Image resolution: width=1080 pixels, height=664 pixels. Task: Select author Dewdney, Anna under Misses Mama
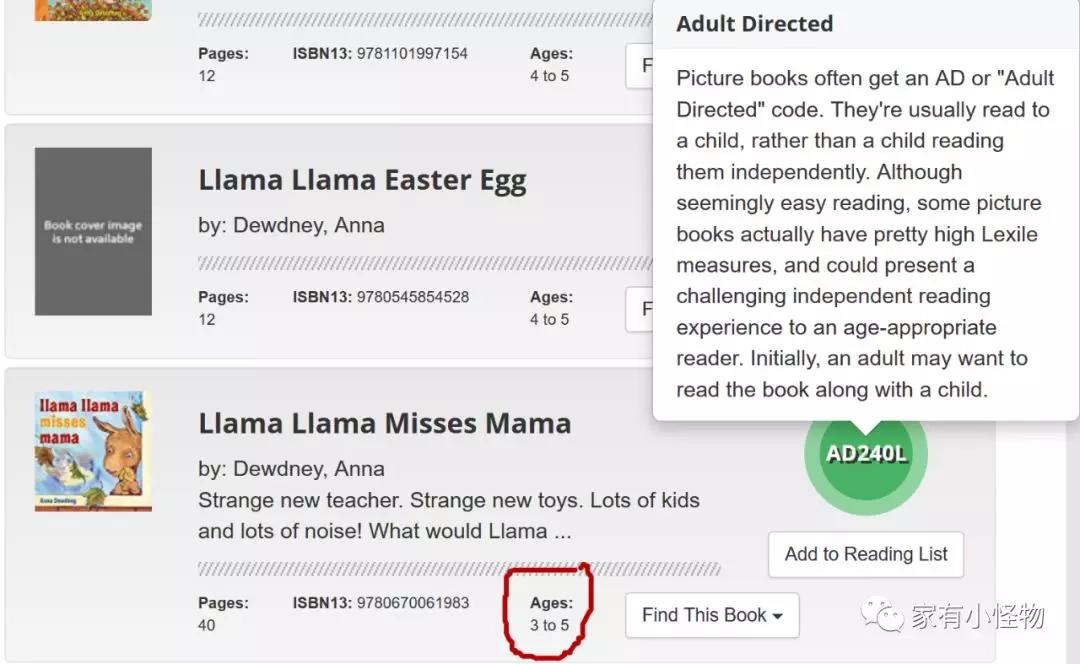291,468
